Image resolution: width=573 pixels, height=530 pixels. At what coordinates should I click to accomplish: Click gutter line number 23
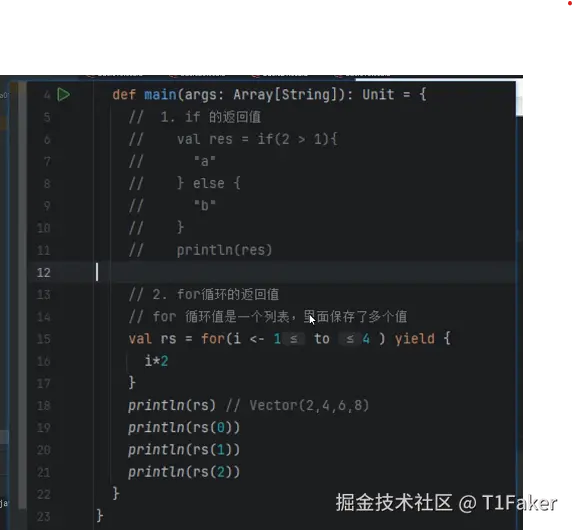coord(43,516)
